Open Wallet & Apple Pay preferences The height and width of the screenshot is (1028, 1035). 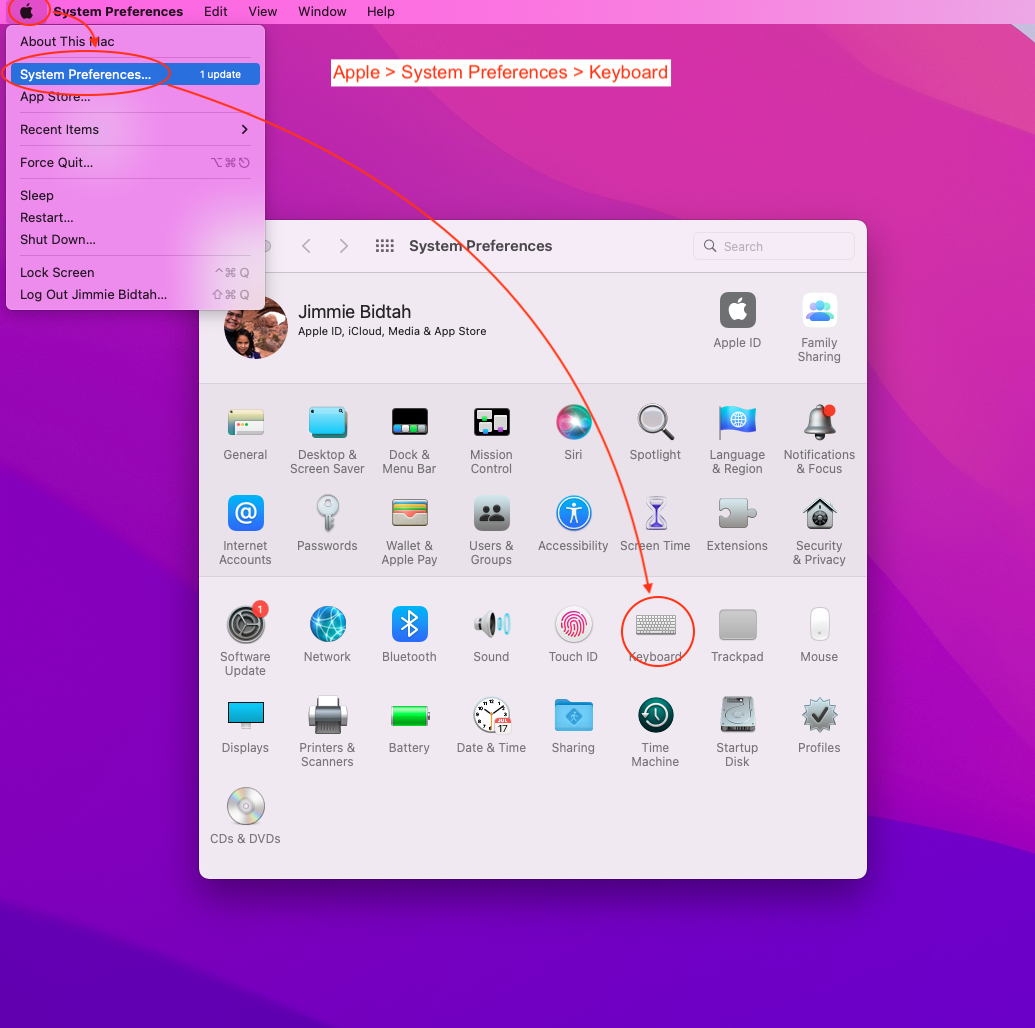(x=409, y=531)
